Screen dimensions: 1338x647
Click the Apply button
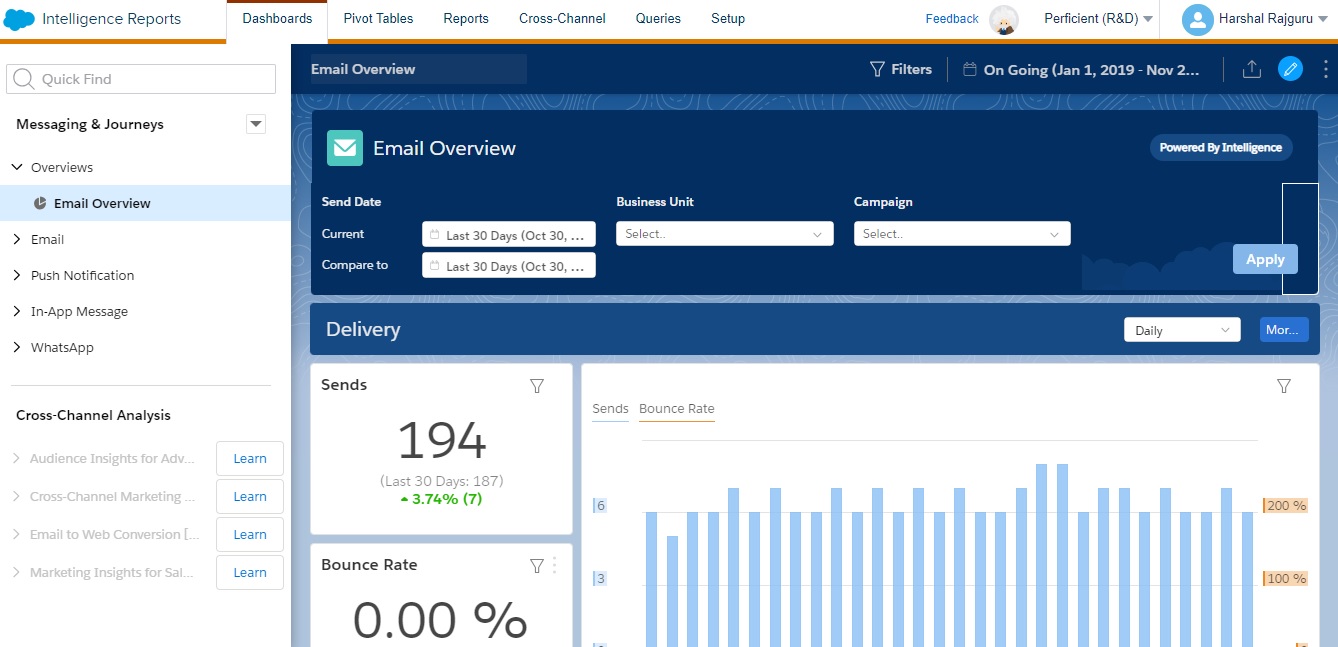tap(1264, 259)
